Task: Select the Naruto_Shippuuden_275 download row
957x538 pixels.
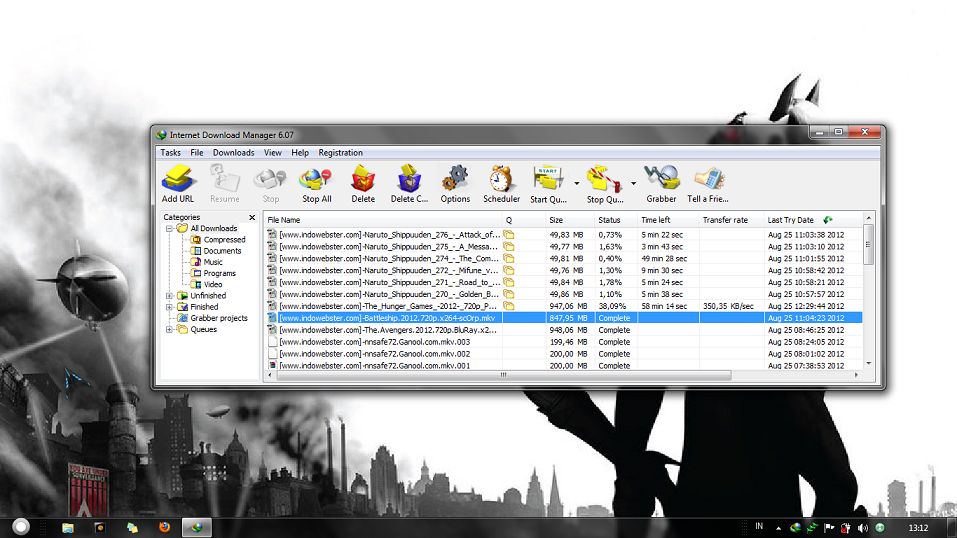Action: (x=564, y=247)
